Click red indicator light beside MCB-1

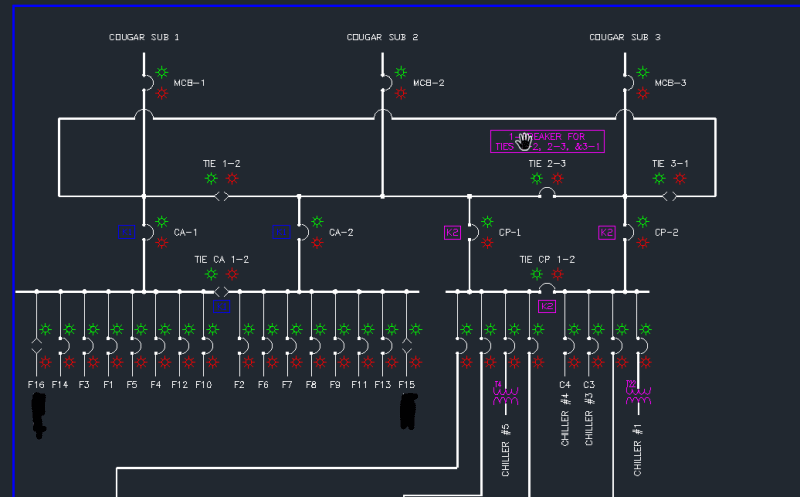pyautogui.click(x=162, y=93)
